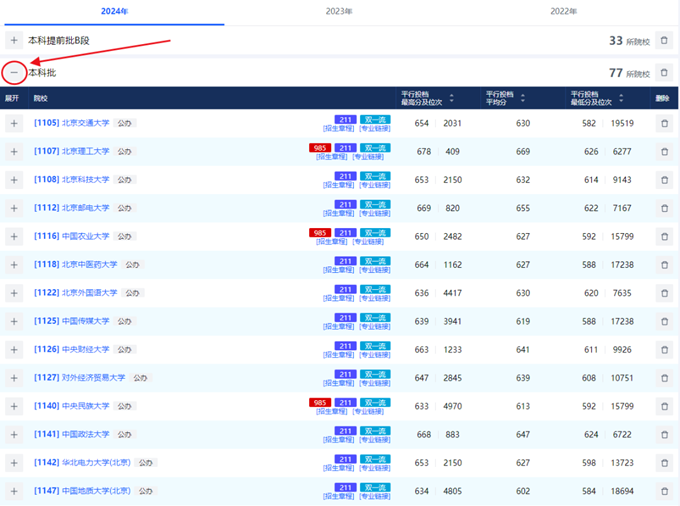The image size is (680, 506).
Task: Expand the 本科提前批B段 section
Action: point(14,40)
